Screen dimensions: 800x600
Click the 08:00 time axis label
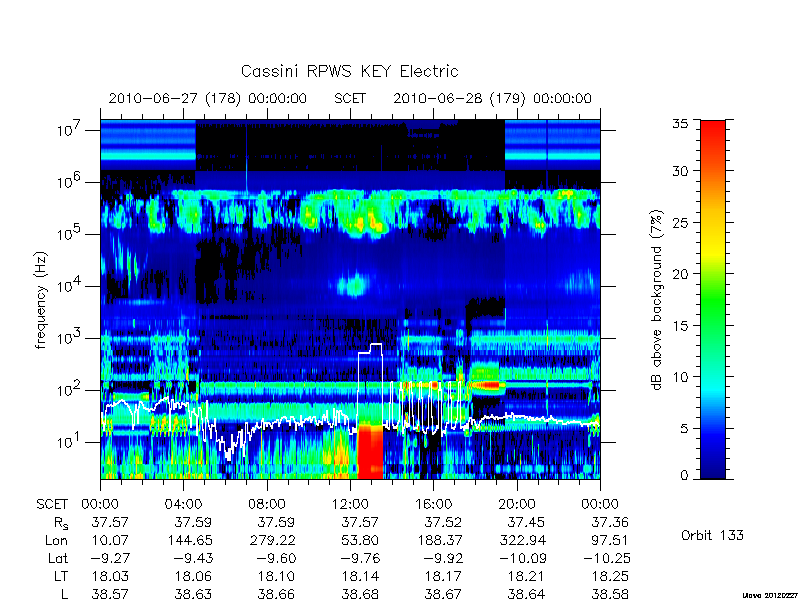(267, 505)
